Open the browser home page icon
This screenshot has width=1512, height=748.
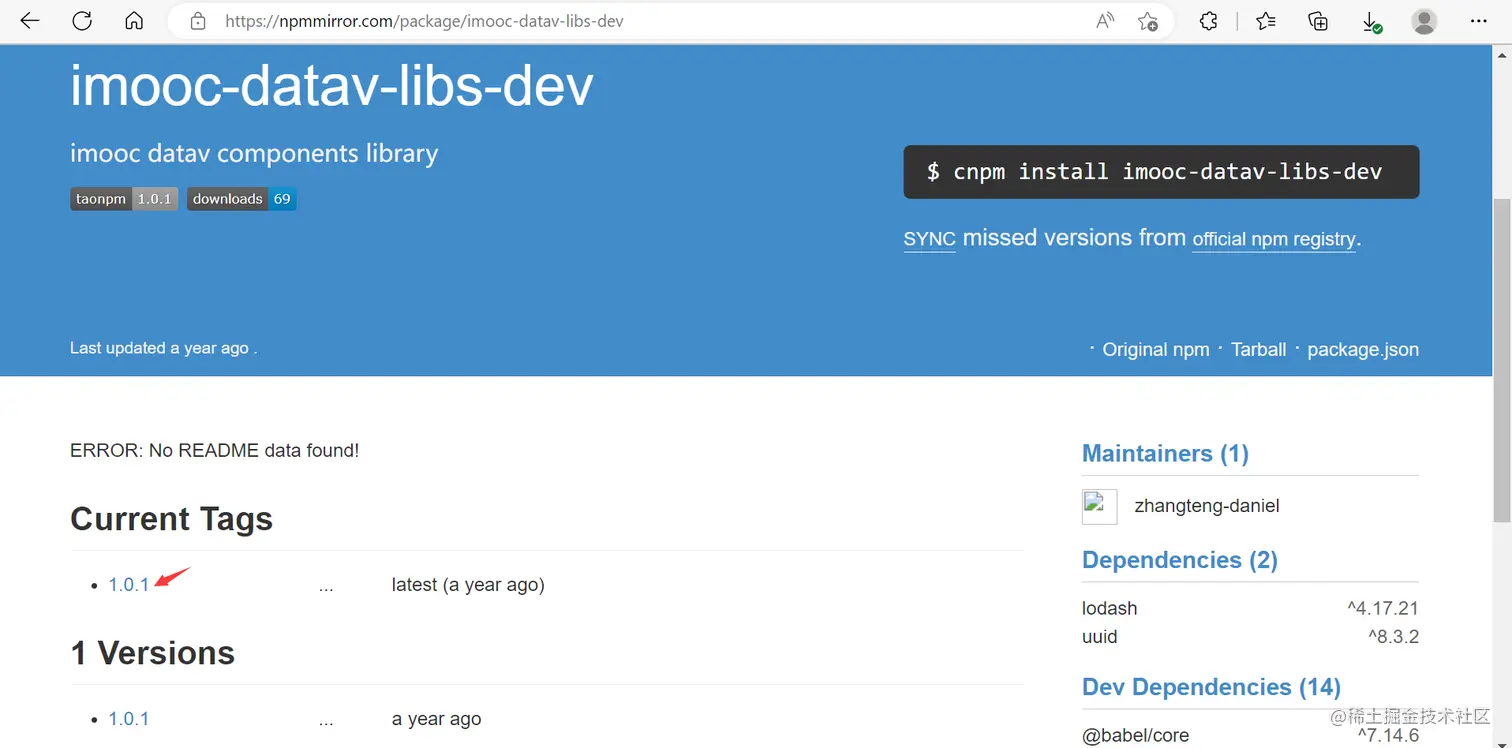(x=134, y=21)
